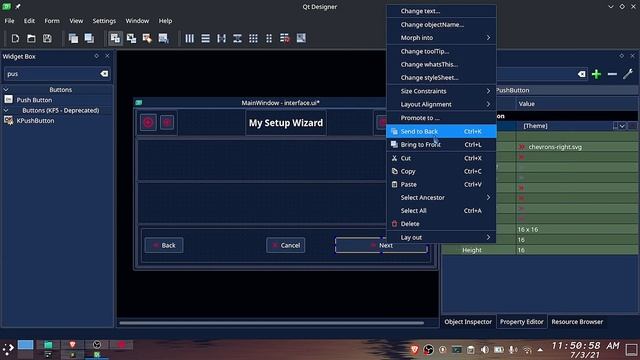Click the Back button on the form
Screen dimensions: 640x360
(164, 245)
